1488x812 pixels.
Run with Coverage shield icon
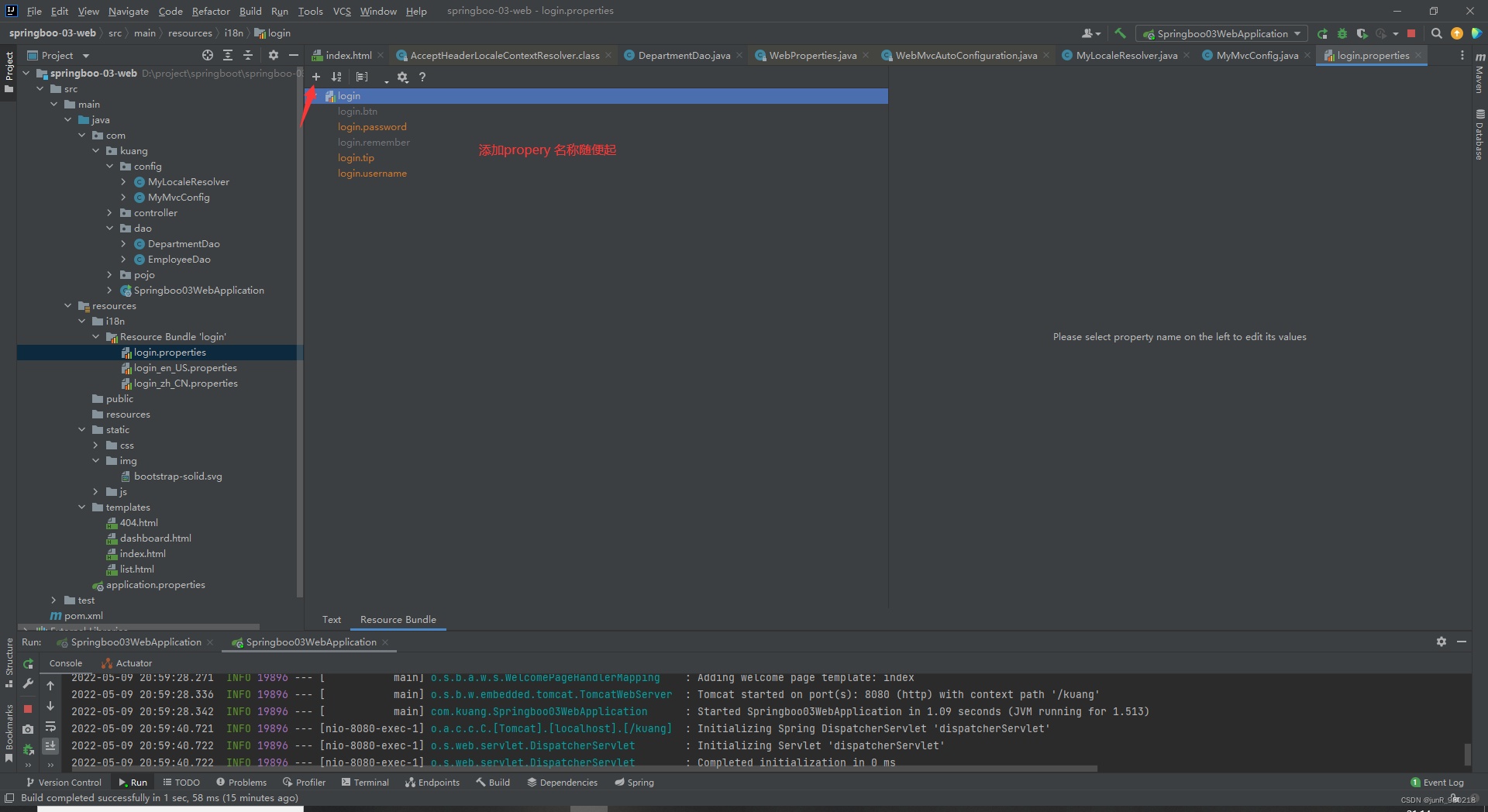1362,33
